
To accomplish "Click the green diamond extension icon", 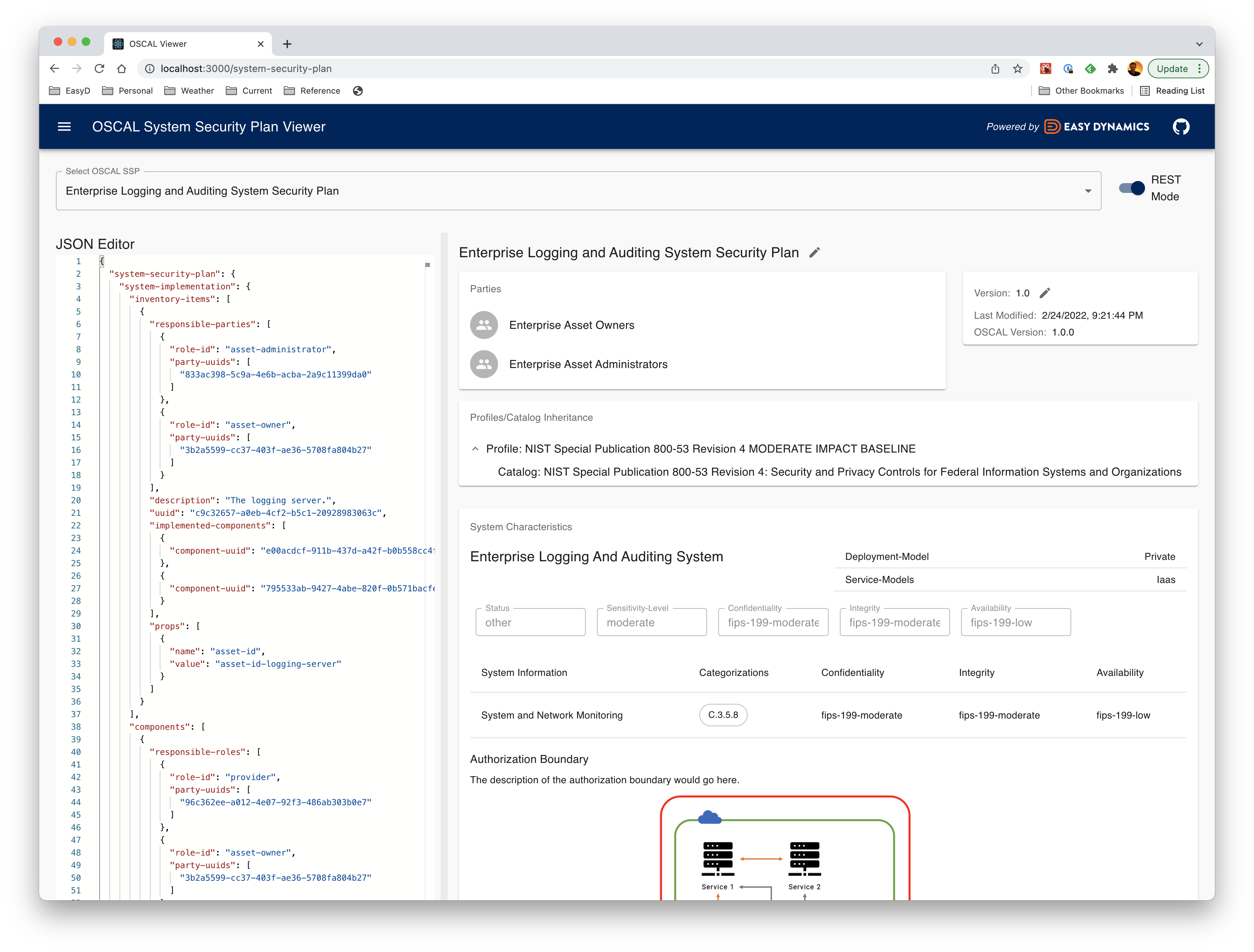I will click(1090, 68).
